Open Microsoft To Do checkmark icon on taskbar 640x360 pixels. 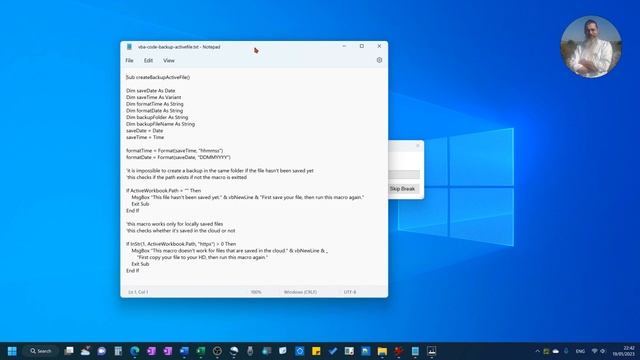tap(333, 351)
